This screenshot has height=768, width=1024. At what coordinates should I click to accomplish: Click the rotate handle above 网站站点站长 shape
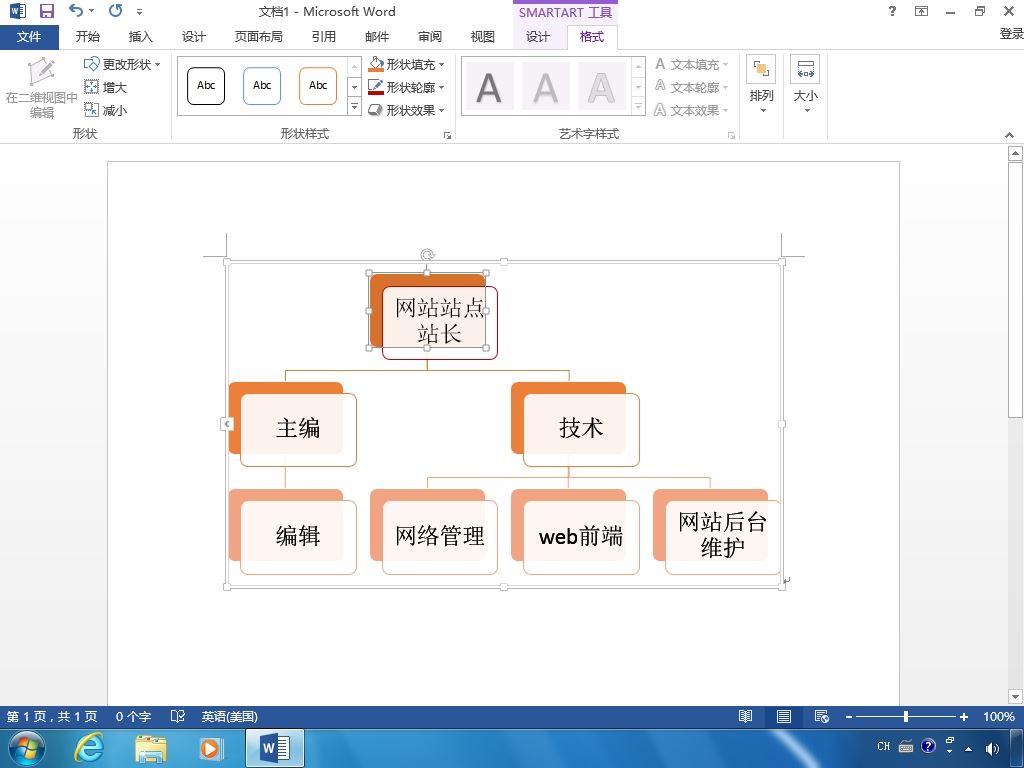click(427, 255)
